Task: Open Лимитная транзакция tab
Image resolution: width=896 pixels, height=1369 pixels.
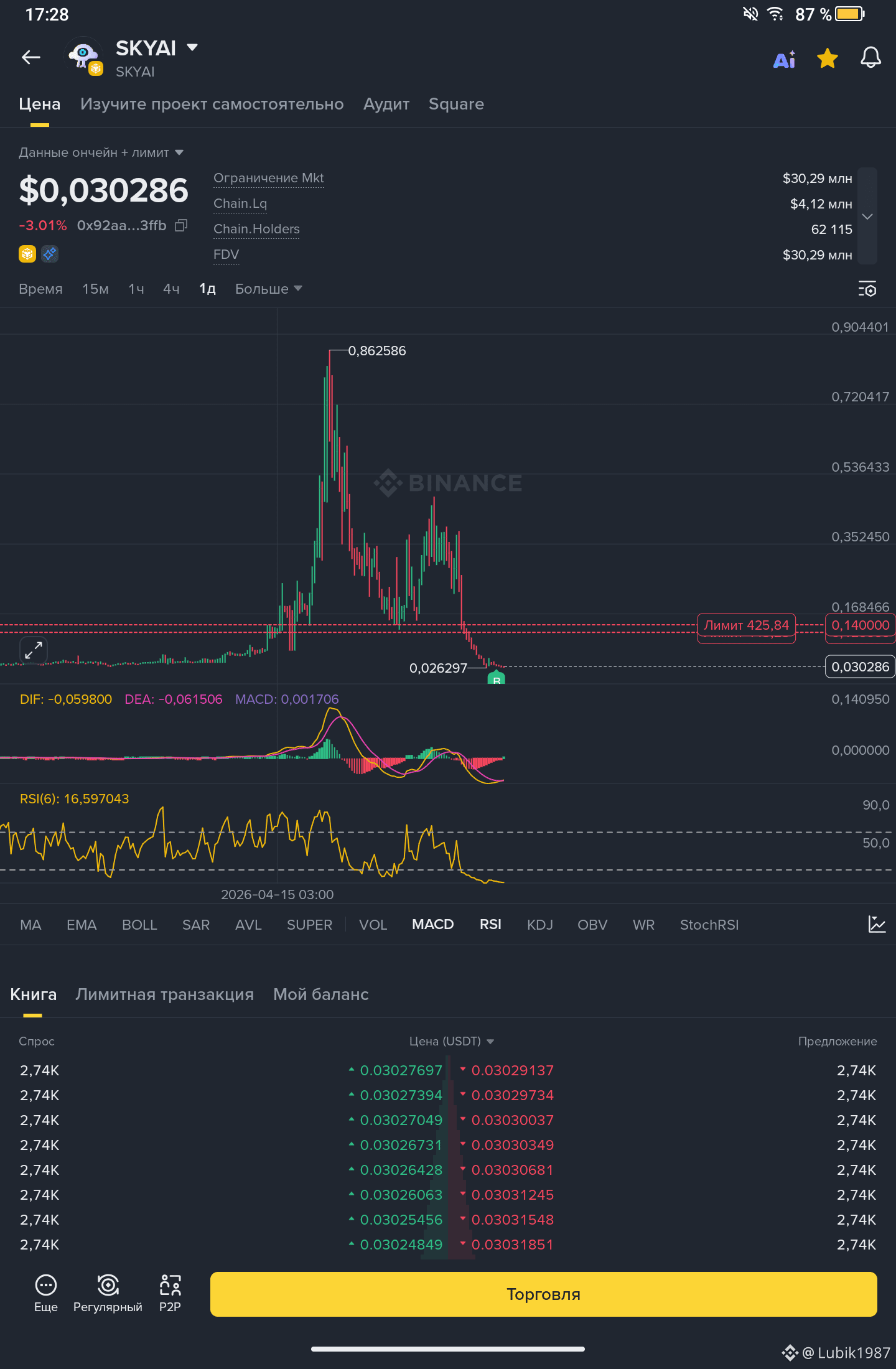Action: tap(165, 994)
